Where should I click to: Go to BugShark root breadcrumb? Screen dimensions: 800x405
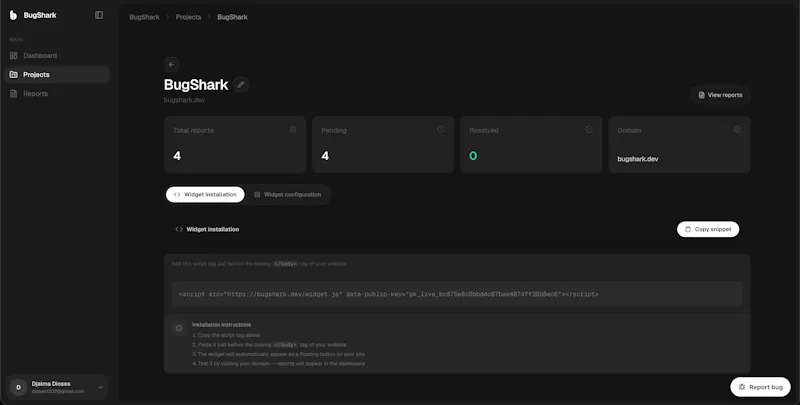coord(144,17)
